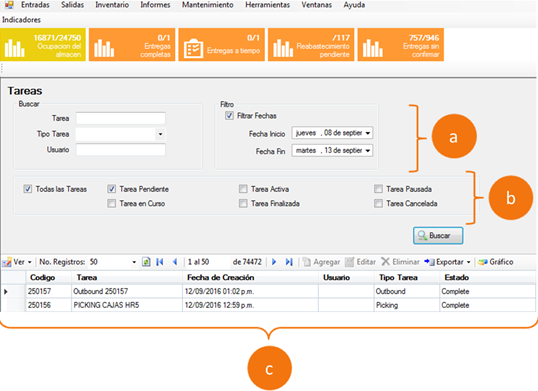538x391 pixels.
Task: Click the refresh records icon
Action: point(146,262)
